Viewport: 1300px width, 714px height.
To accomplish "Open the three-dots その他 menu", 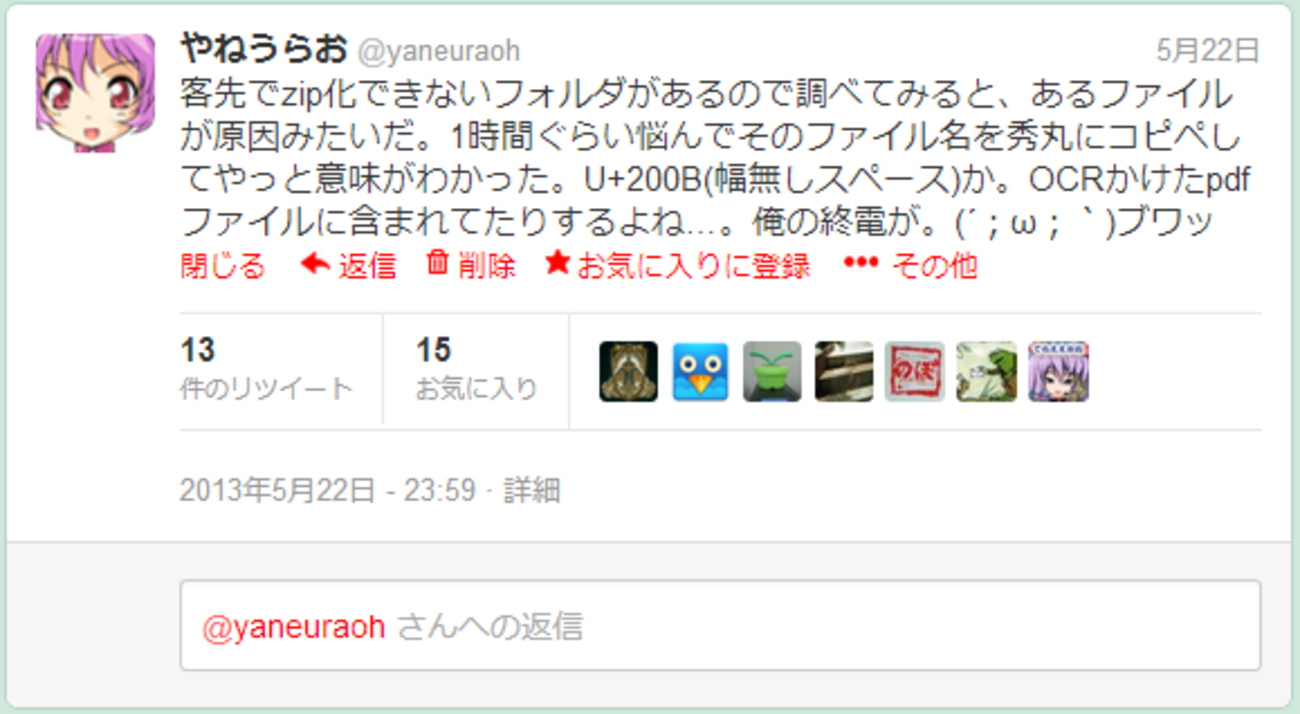I will [861, 264].
